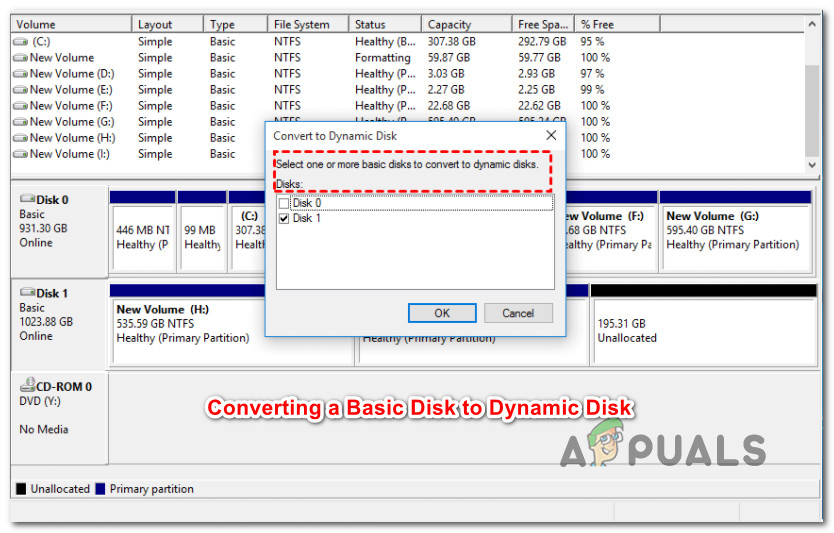Screen dimensions: 834x533
Task: Click the 307.38 GB capacity cell
Action: point(452,41)
